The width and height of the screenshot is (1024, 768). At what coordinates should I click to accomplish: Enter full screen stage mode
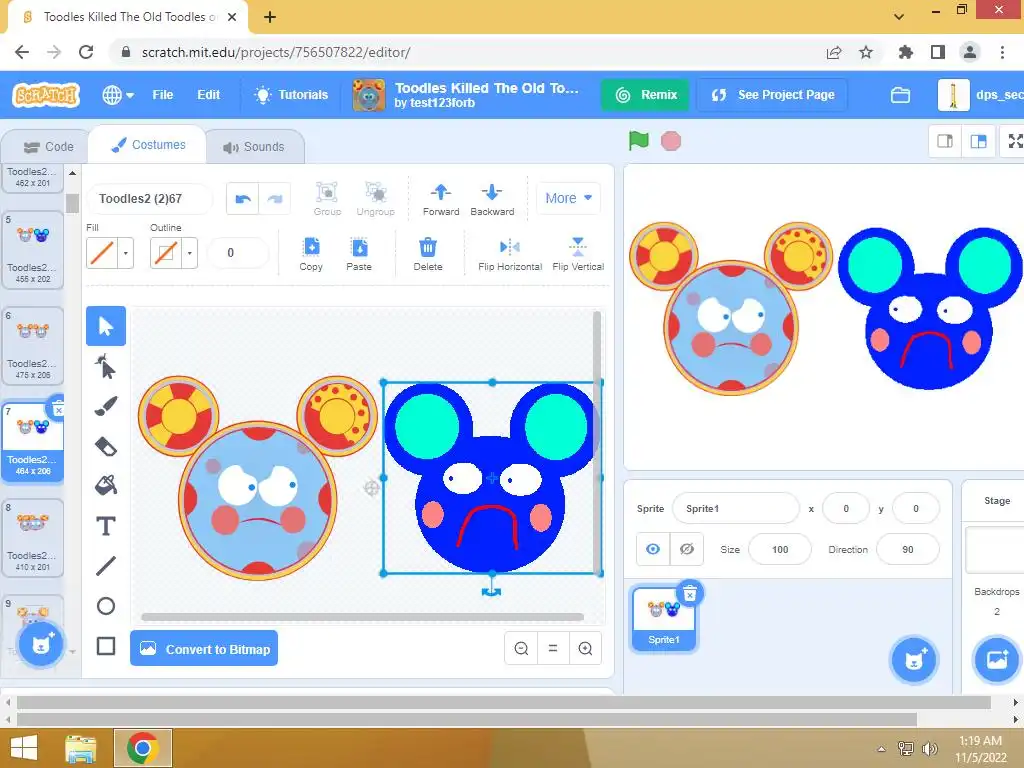click(x=1015, y=141)
